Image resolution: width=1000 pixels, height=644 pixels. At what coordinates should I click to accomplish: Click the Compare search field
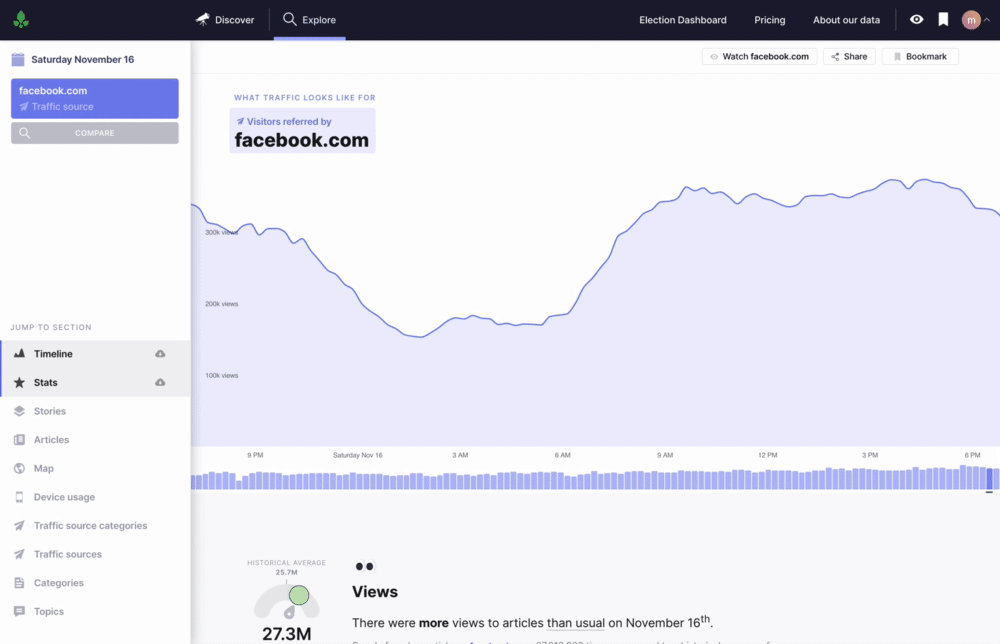(94, 132)
